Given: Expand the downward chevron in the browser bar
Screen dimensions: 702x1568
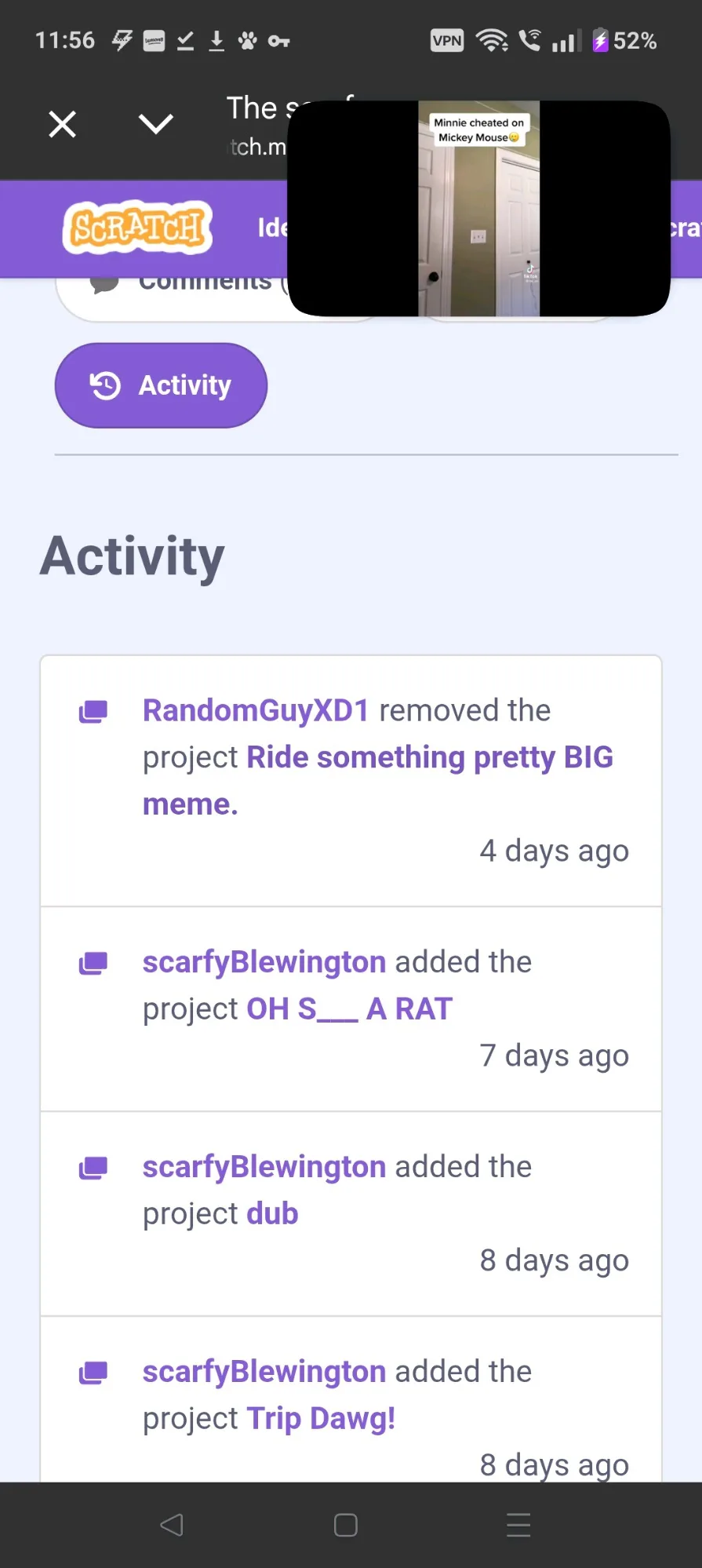Looking at the screenshot, I should point(155,124).
